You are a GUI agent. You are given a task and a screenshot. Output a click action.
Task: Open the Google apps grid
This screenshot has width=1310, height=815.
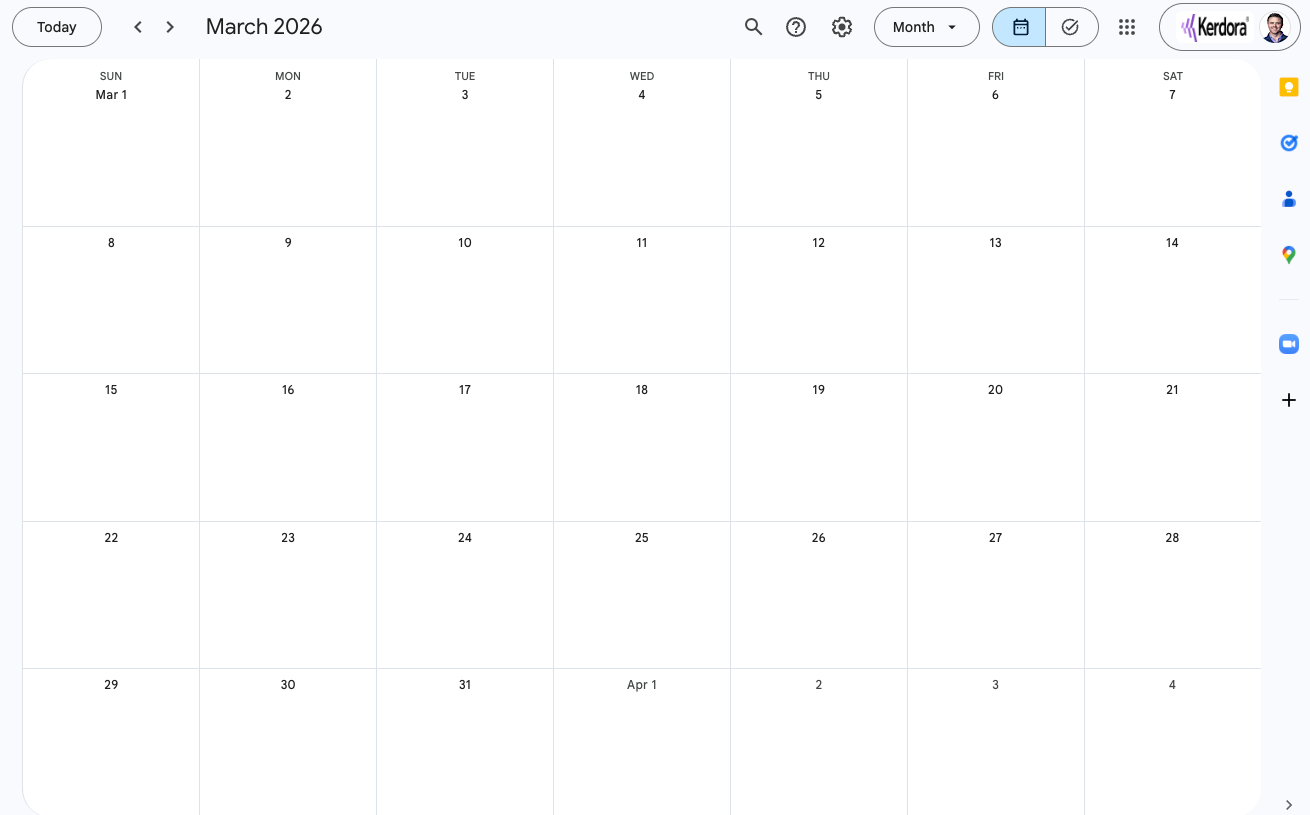(1127, 27)
